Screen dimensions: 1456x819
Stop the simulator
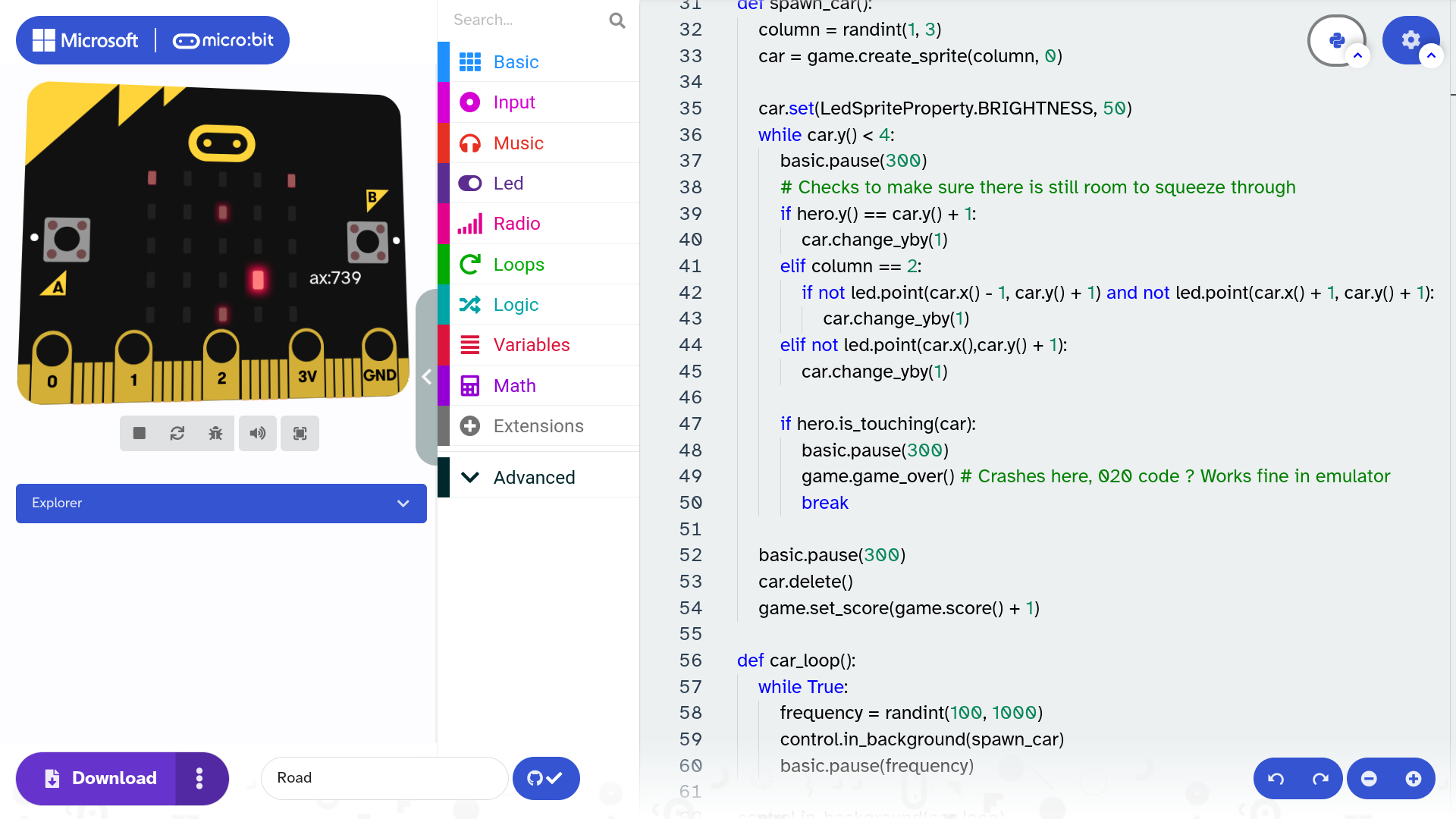[139, 433]
